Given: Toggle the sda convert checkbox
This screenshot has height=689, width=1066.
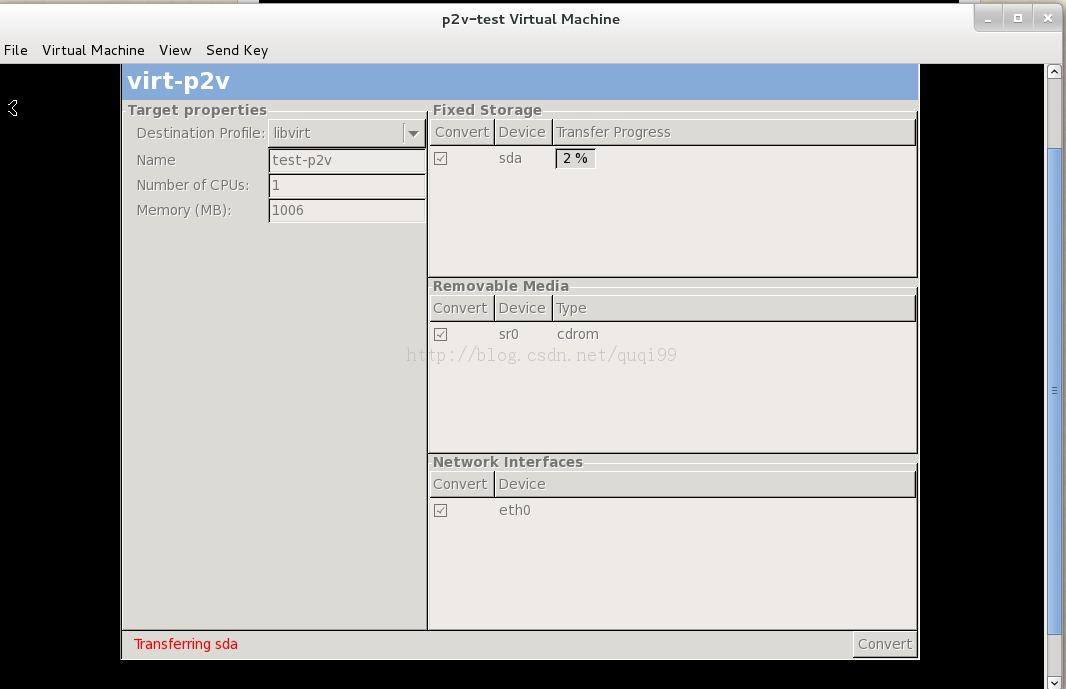Looking at the screenshot, I should pyautogui.click(x=441, y=158).
